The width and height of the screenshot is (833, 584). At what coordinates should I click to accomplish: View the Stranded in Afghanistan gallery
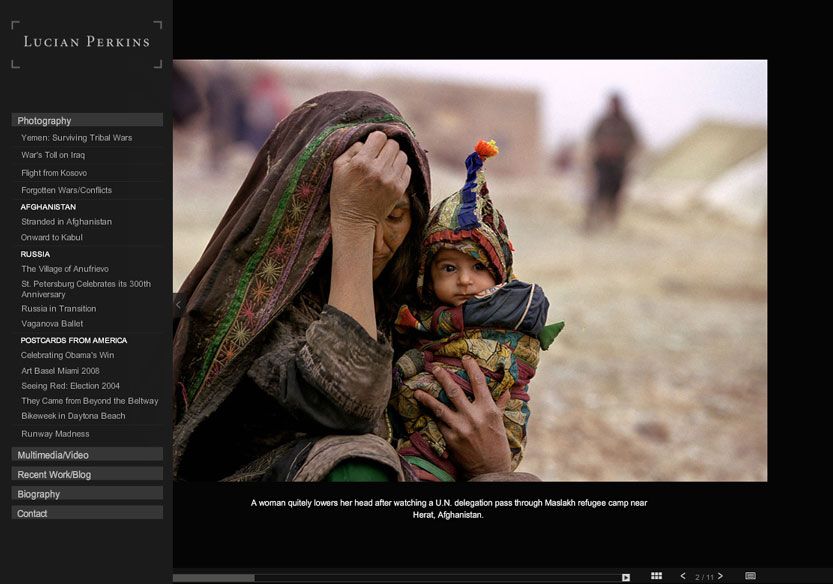[x=66, y=222]
